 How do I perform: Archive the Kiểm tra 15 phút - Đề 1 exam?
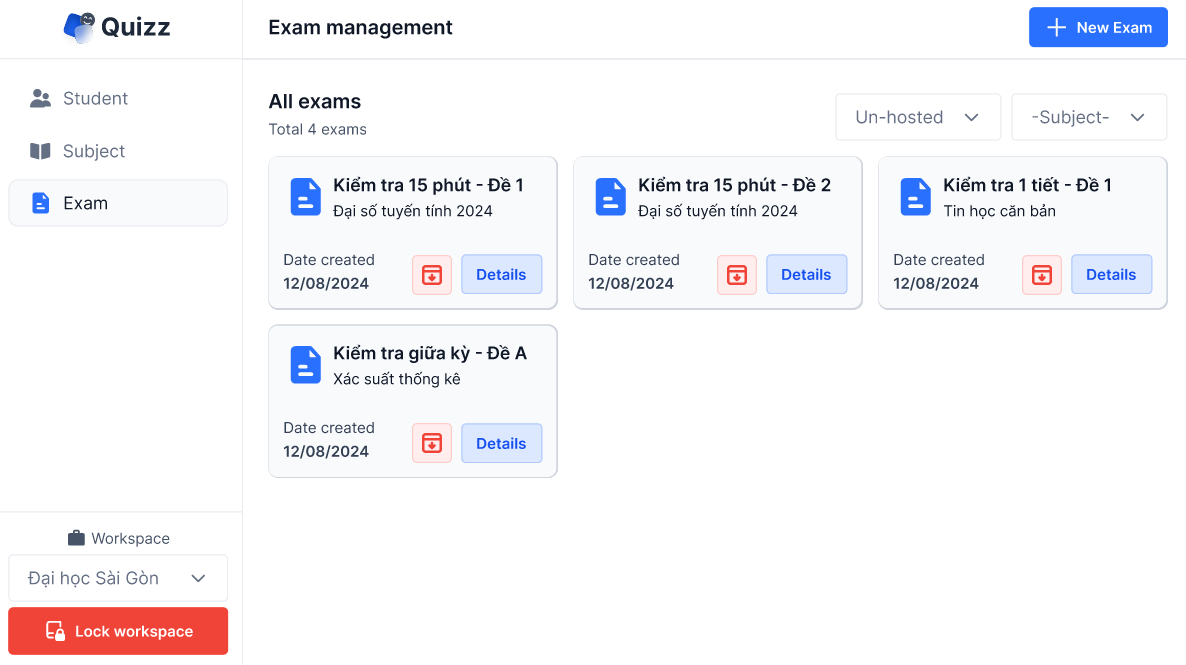[x=432, y=275]
